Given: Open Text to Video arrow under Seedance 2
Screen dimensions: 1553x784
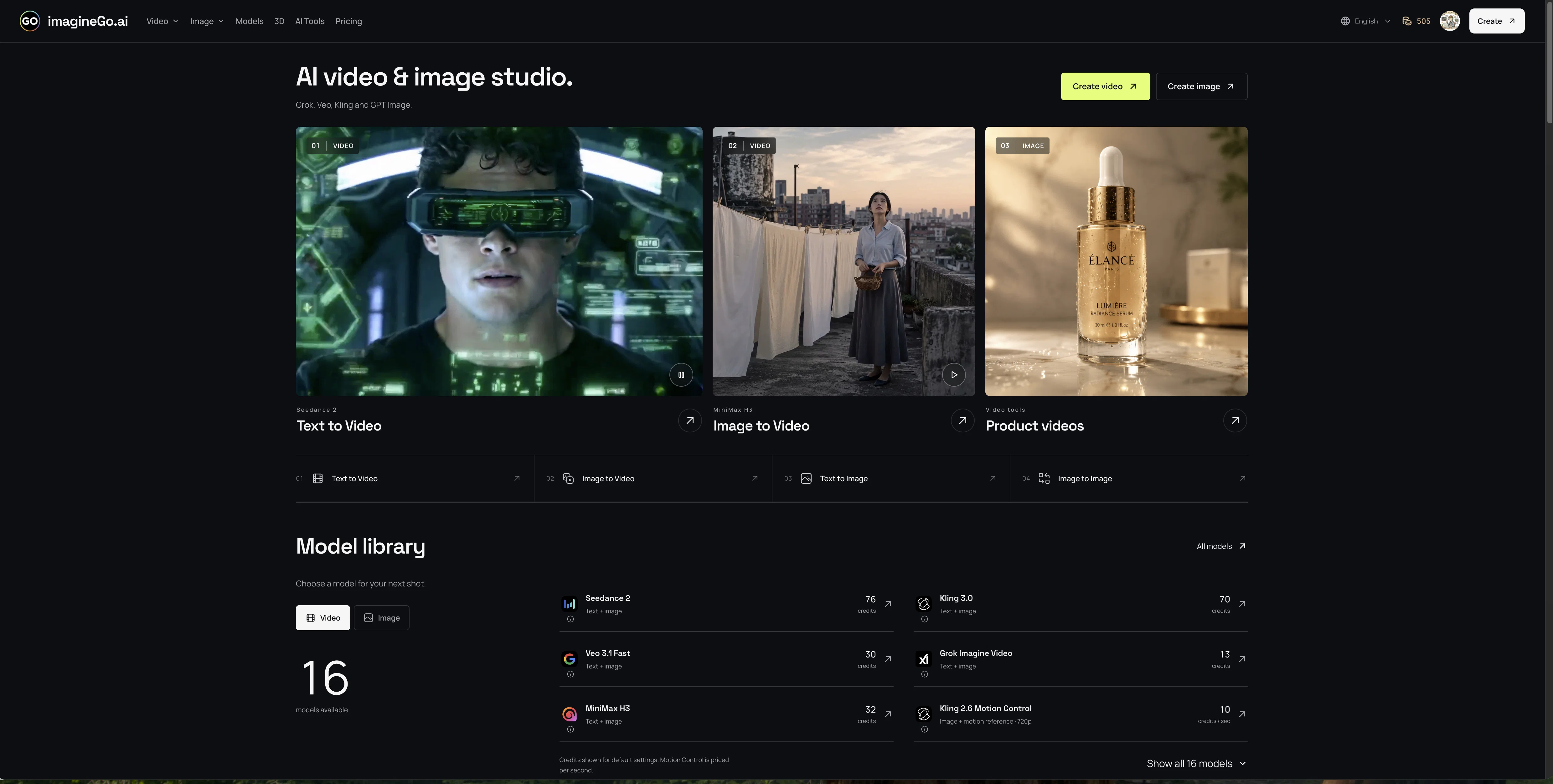Looking at the screenshot, I should point(690,420).
